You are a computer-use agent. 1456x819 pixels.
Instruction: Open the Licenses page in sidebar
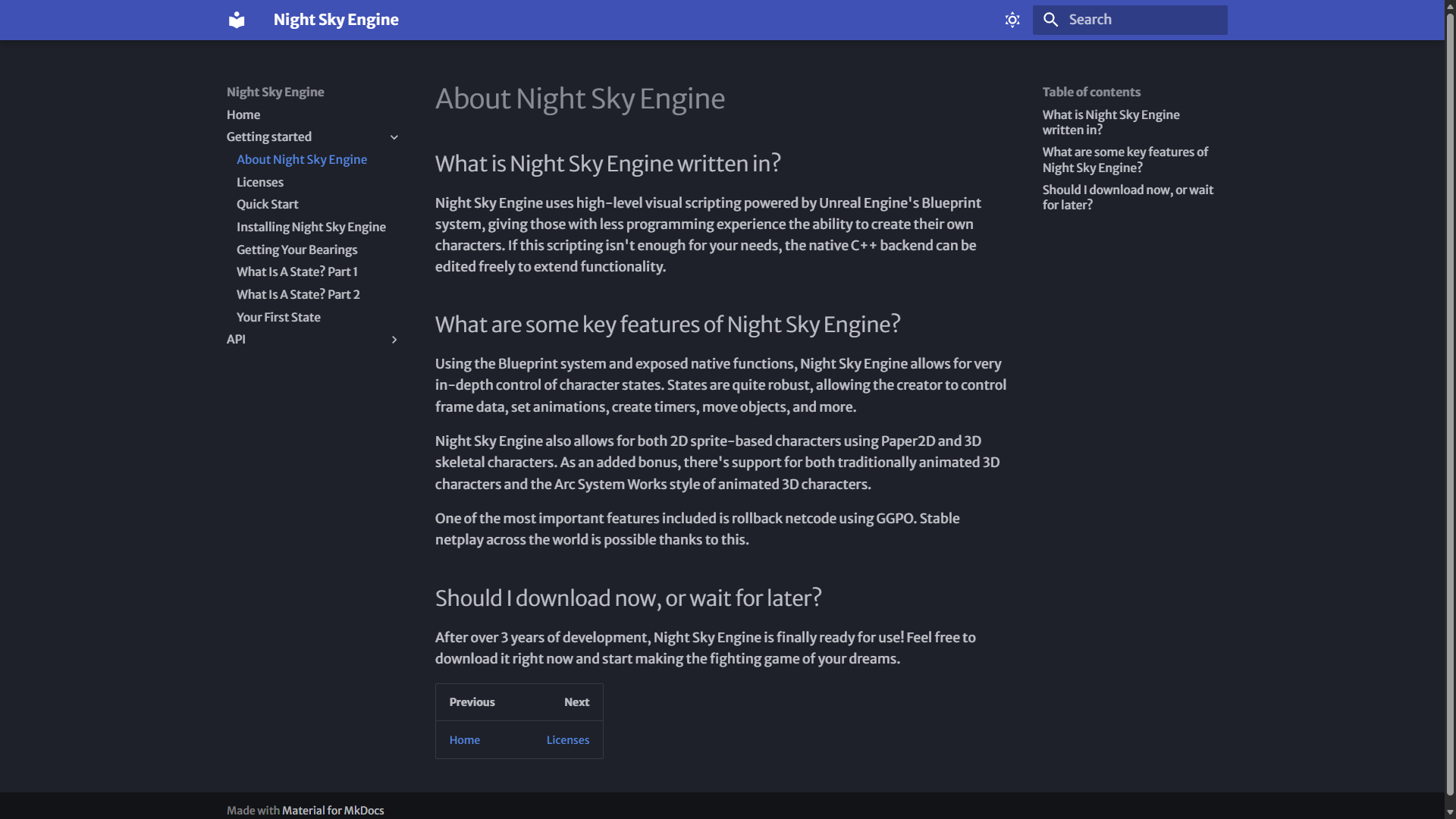click(x=260, y=182)
